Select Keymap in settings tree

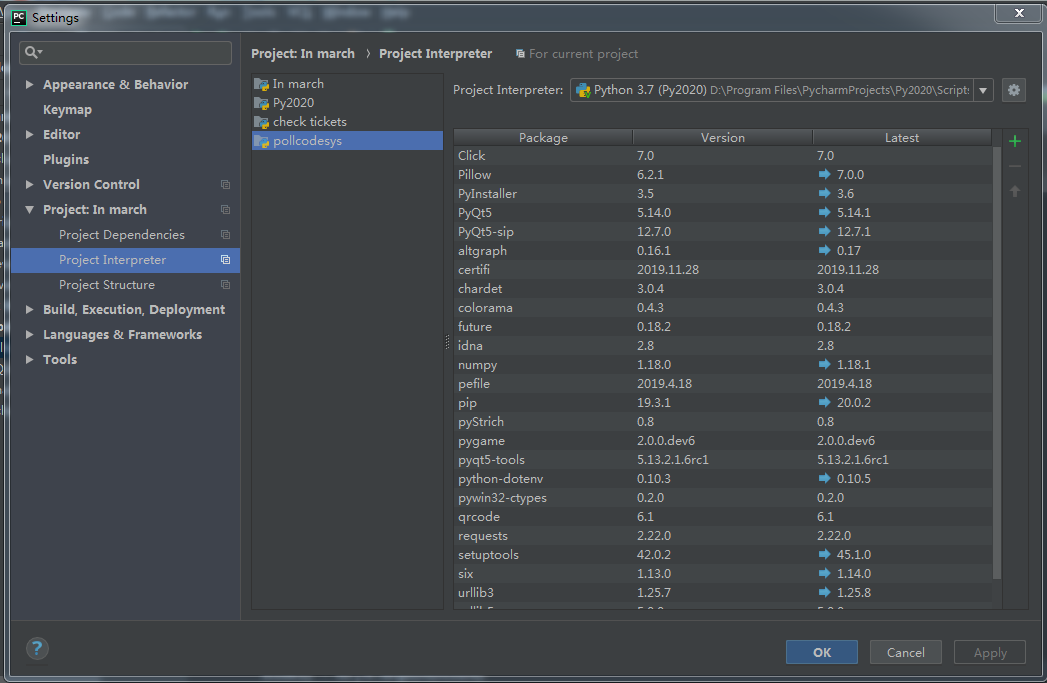click(67, 109)
